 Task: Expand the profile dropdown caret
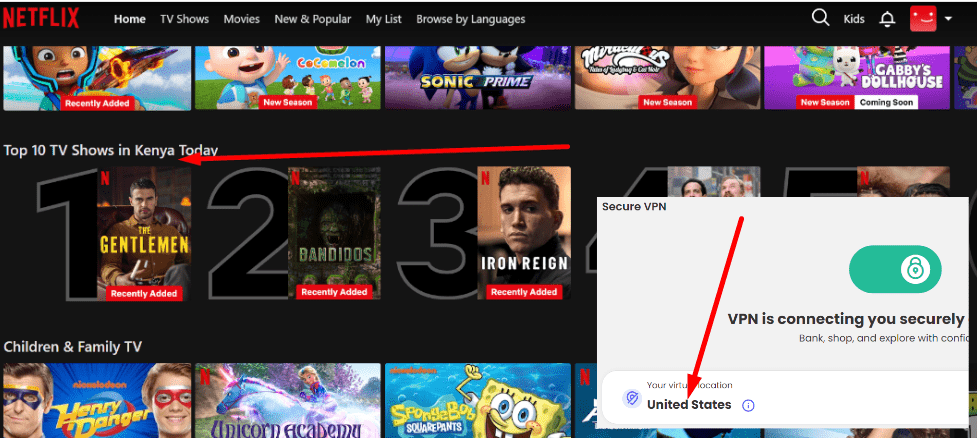coord(948,19)
